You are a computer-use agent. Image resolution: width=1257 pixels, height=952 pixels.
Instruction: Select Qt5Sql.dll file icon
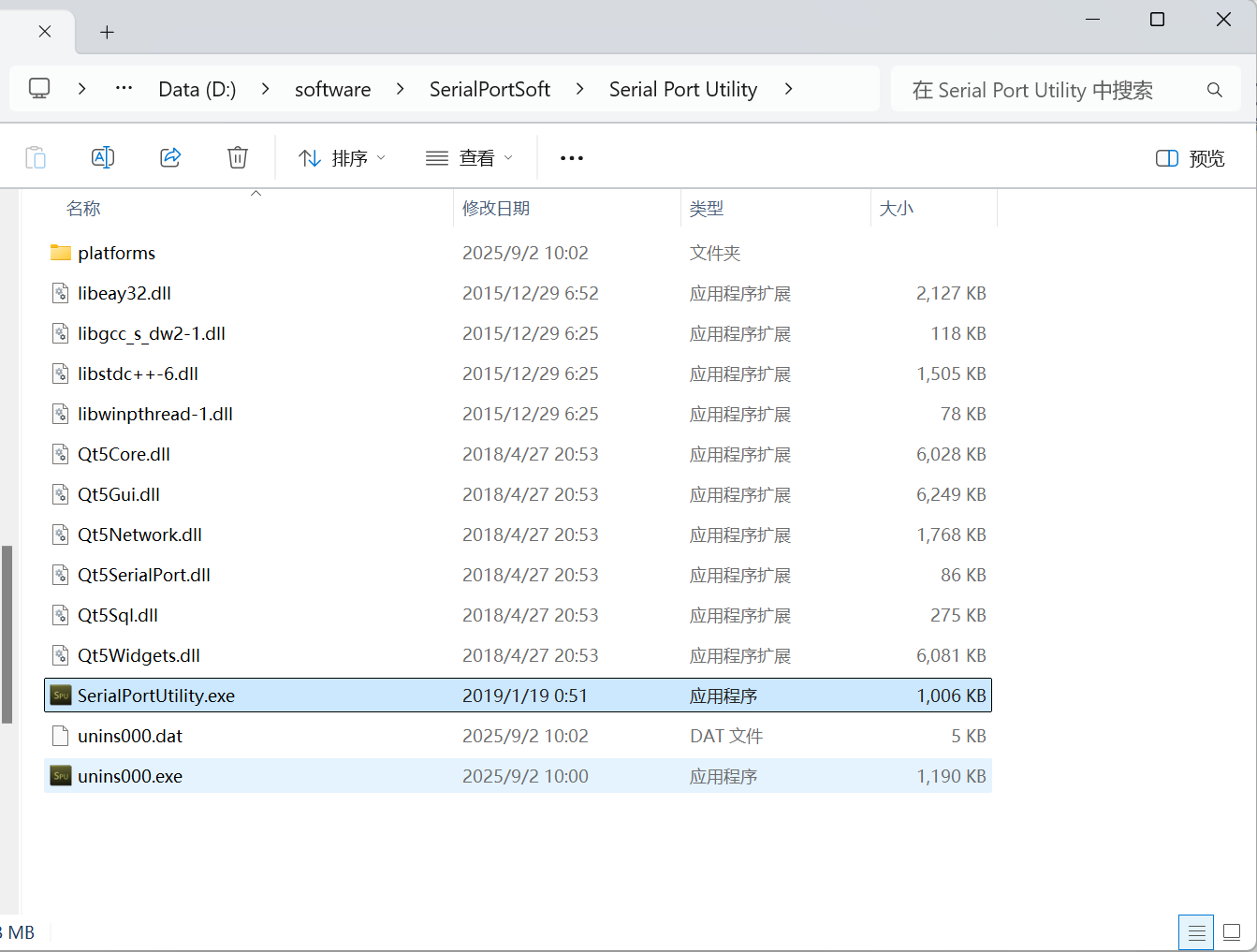(61, 615)
